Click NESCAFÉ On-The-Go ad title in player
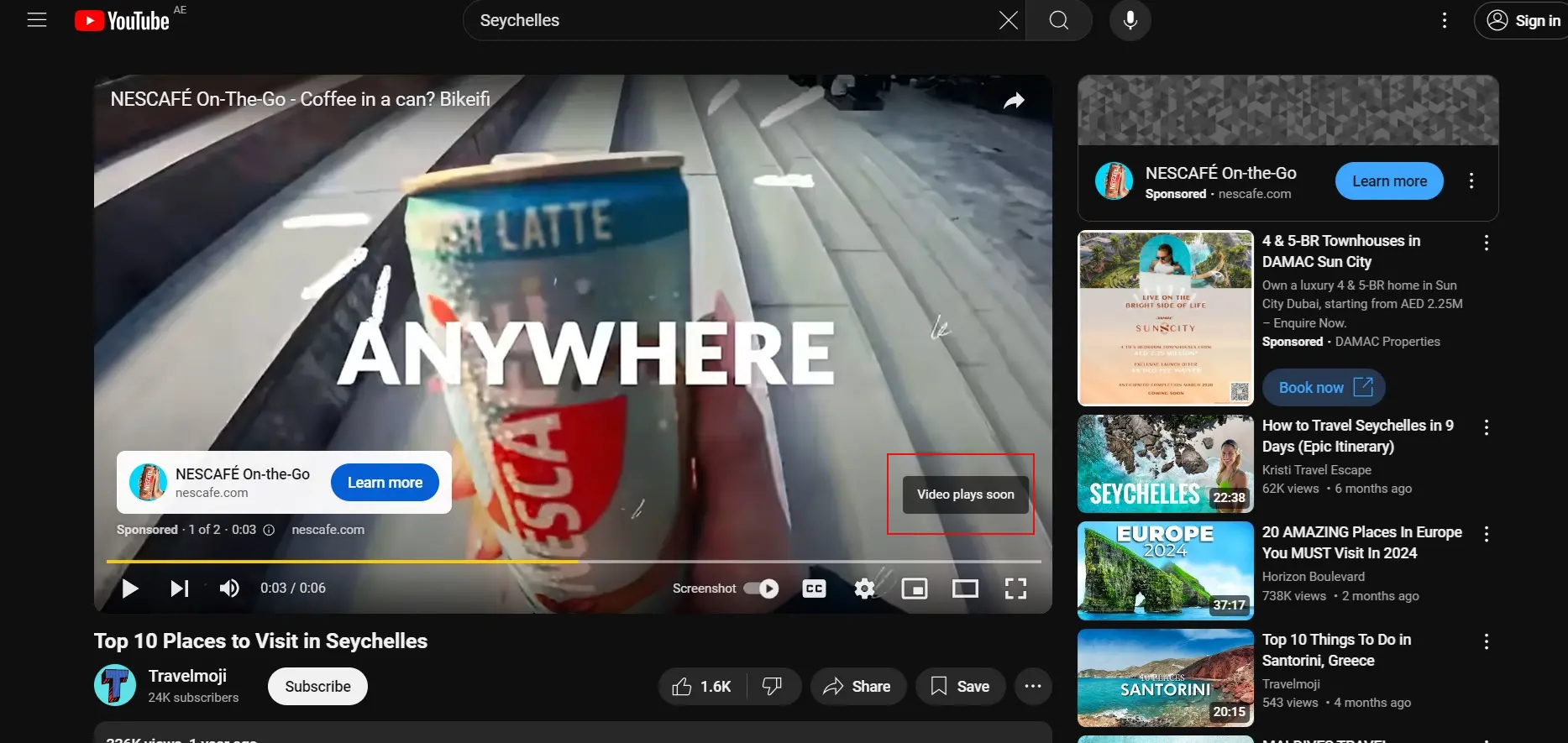 point(300,99)
